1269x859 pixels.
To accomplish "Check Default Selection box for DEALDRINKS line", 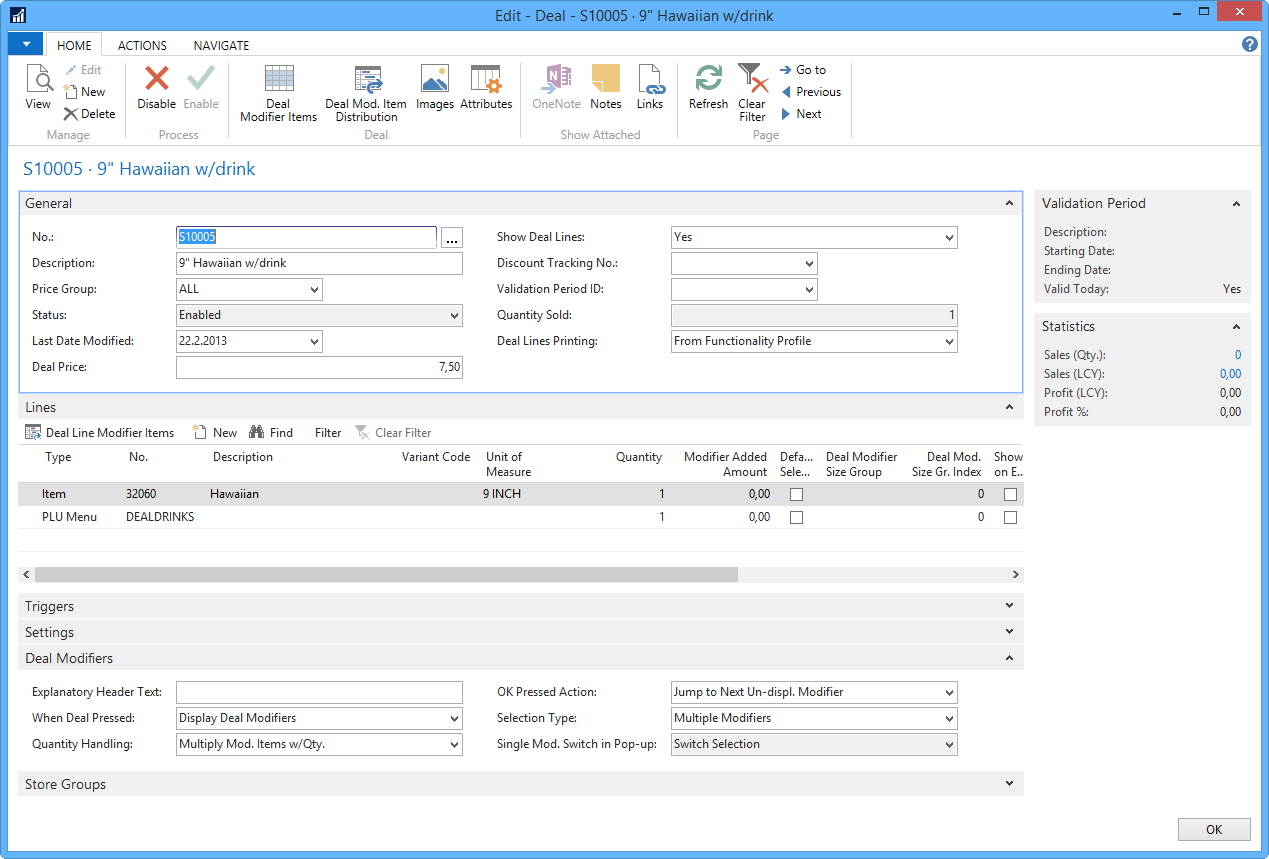I will coord(797,518).
